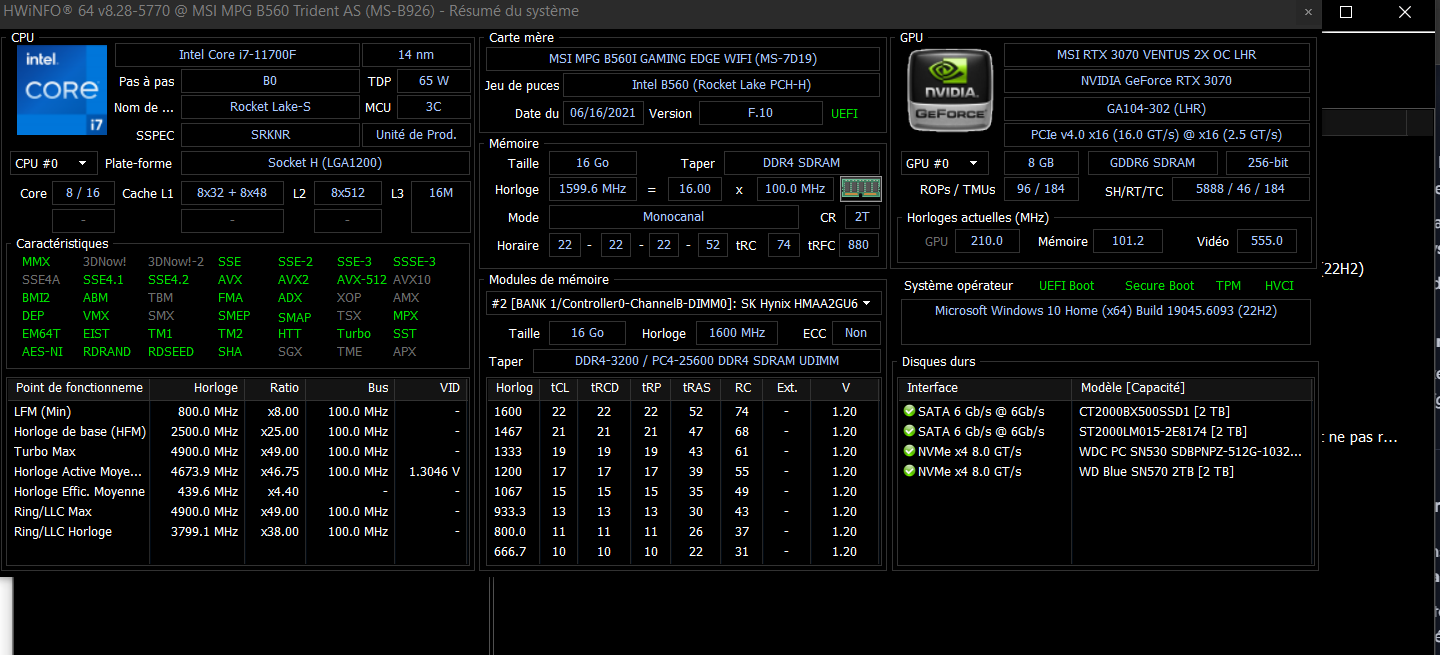The height and width of the screenshot is (655, 1440).
Task: Select the Horloge Effic. Moyenne row
Action: pyautogui.click(x=237, y=492)
